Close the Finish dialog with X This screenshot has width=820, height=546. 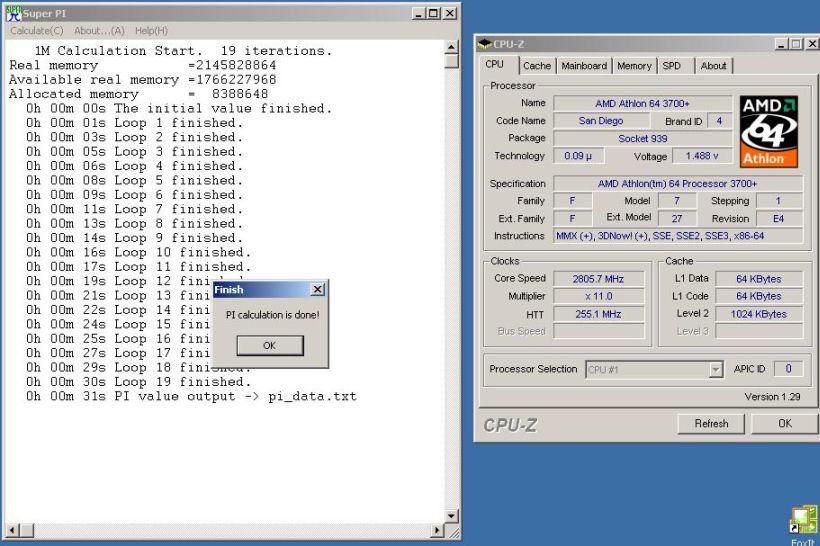tap(317, 289)
